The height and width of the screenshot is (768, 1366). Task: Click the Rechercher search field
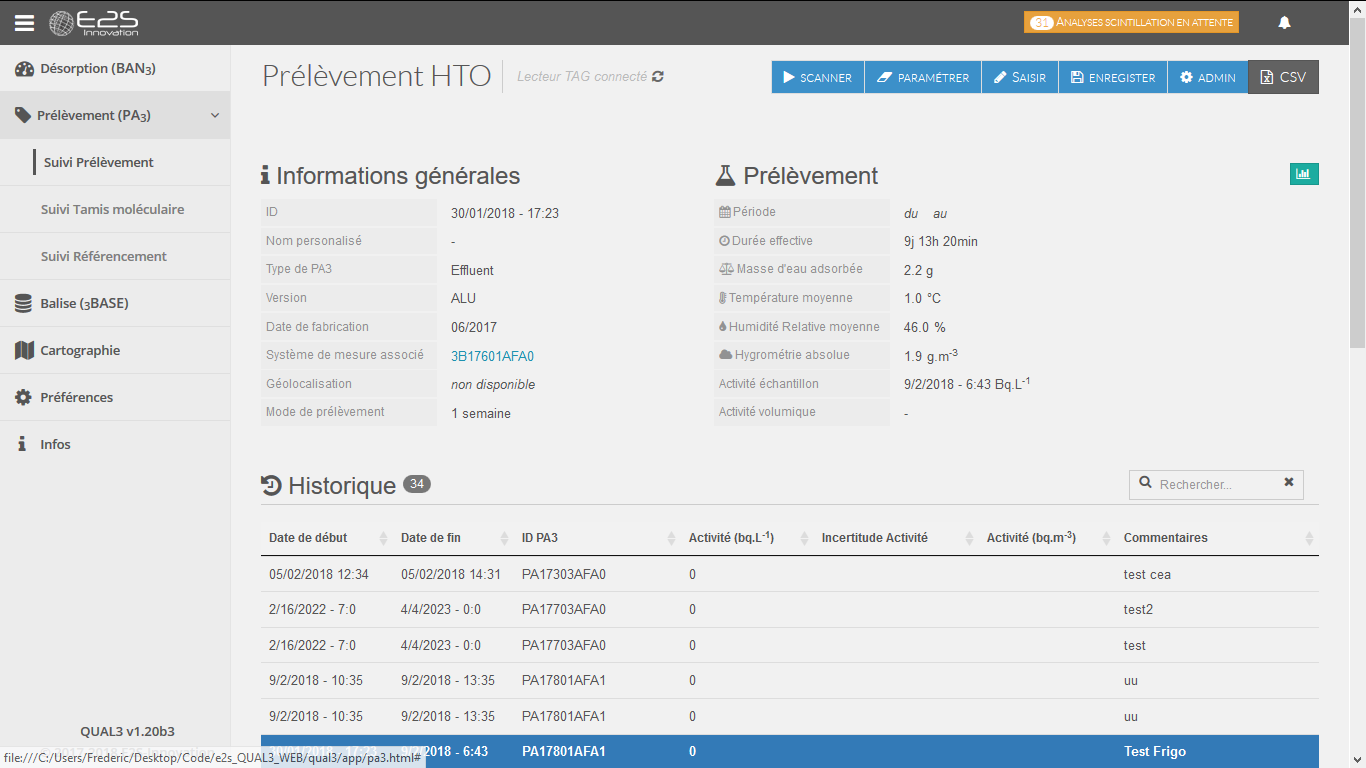click(x=1215, y=484)
